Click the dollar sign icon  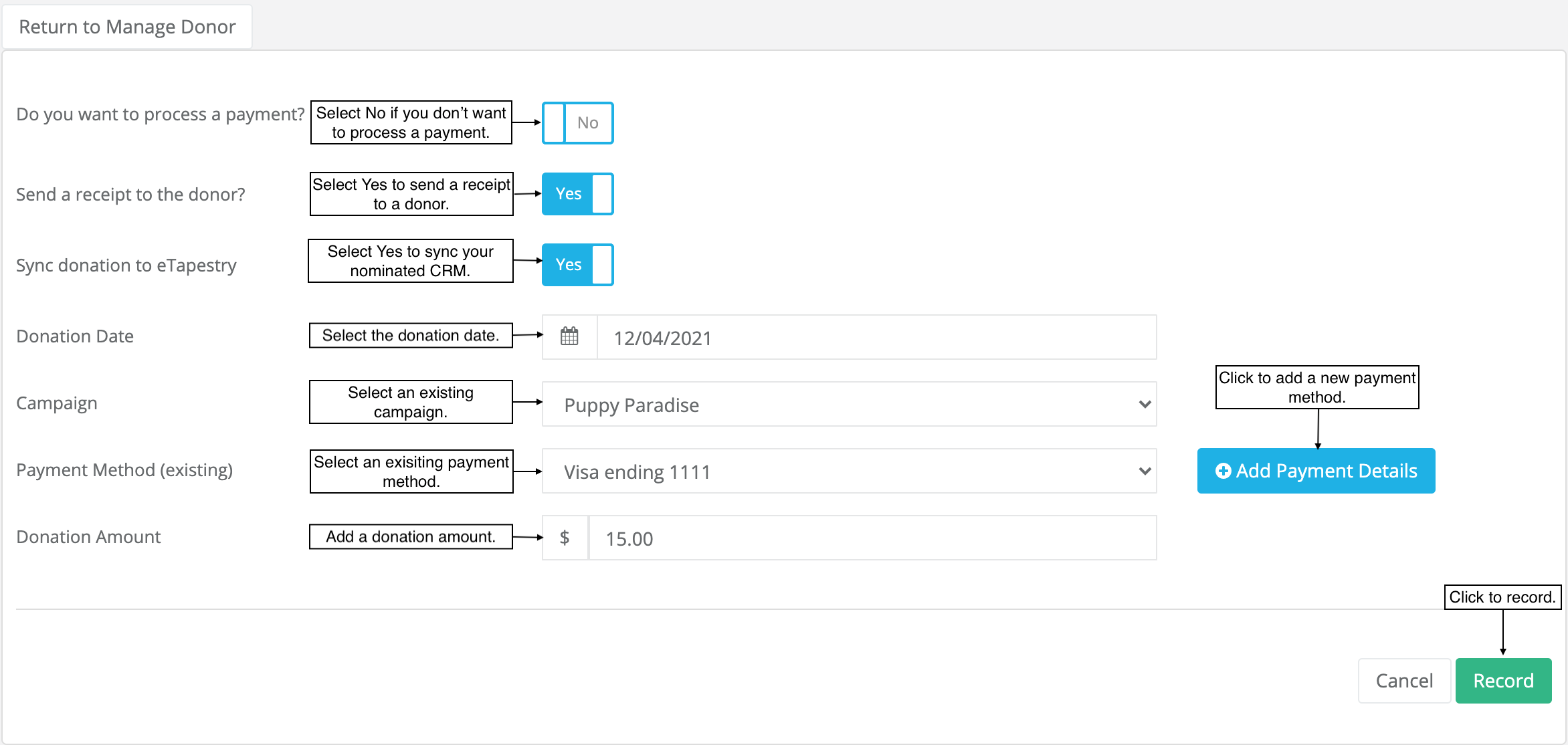pyautogui.click(x=565, y=538)
